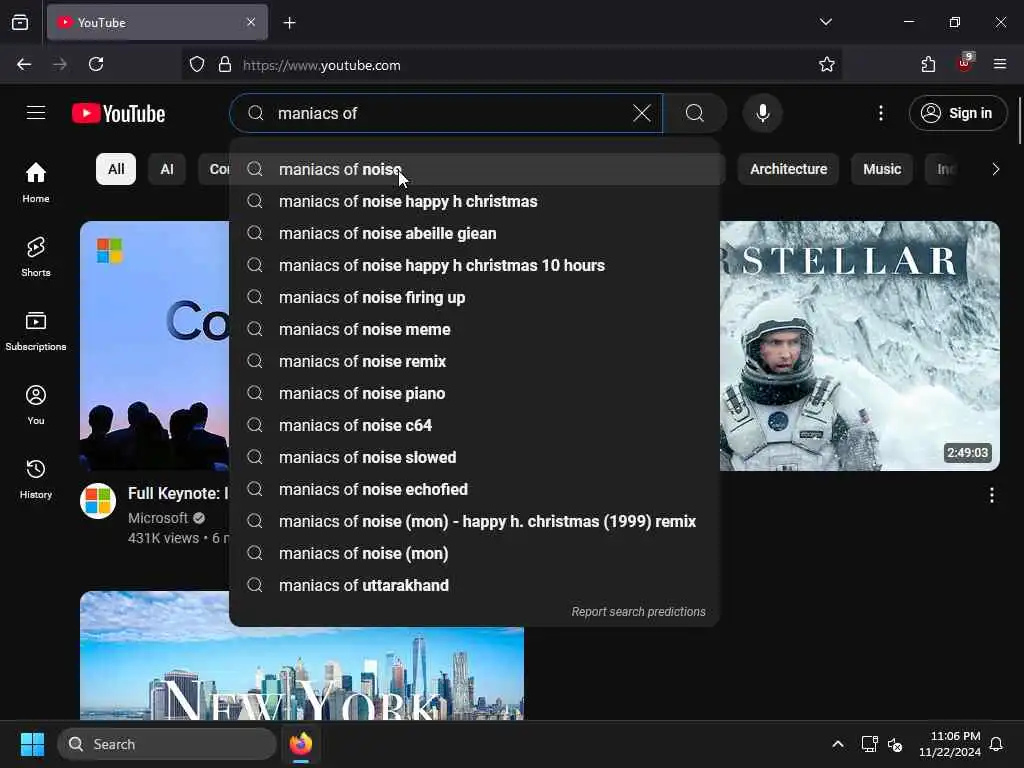Select the All category chip
This screenshot has width=1024, height=768.
point(116,169)
